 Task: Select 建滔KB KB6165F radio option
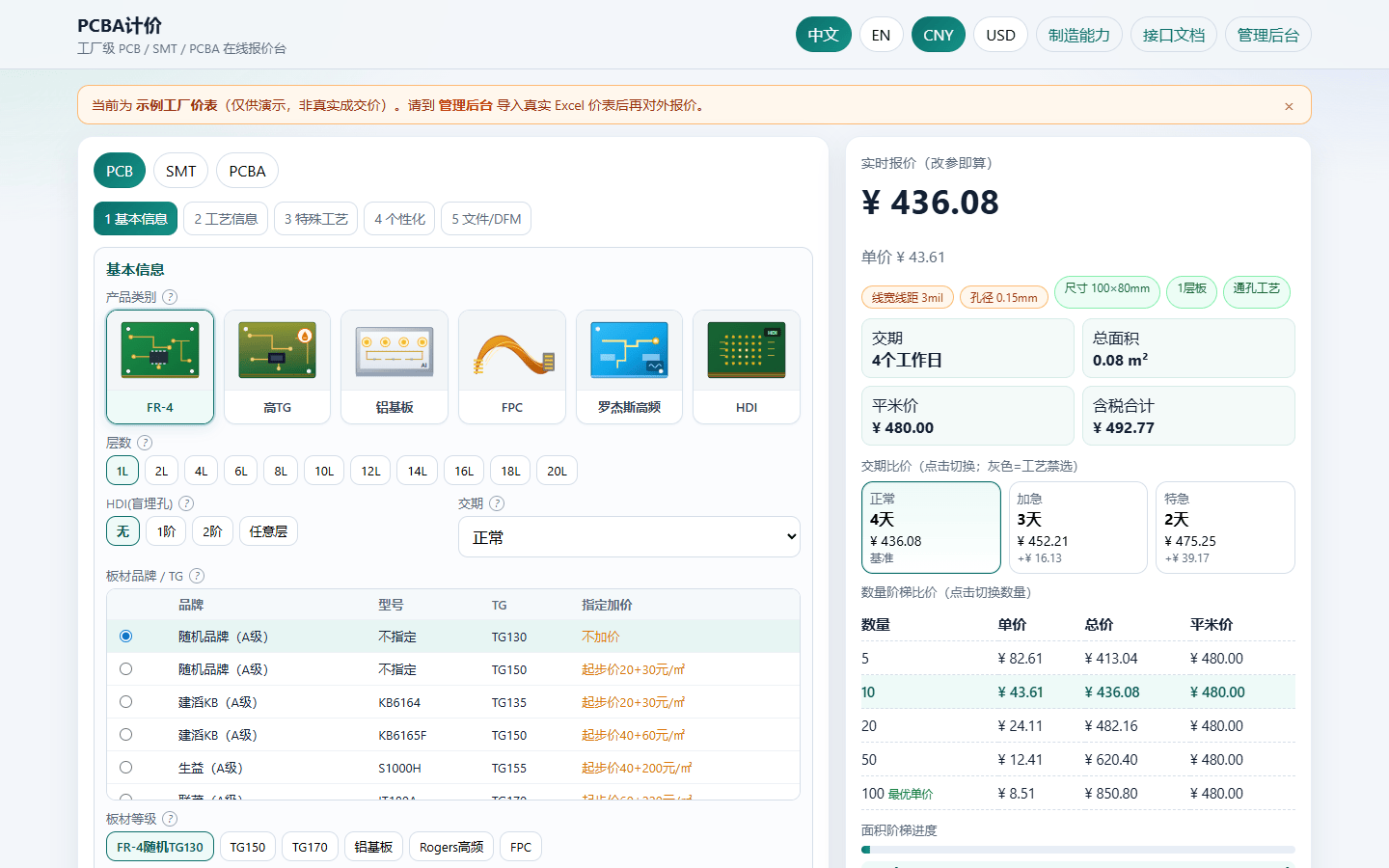click(125, 735)
